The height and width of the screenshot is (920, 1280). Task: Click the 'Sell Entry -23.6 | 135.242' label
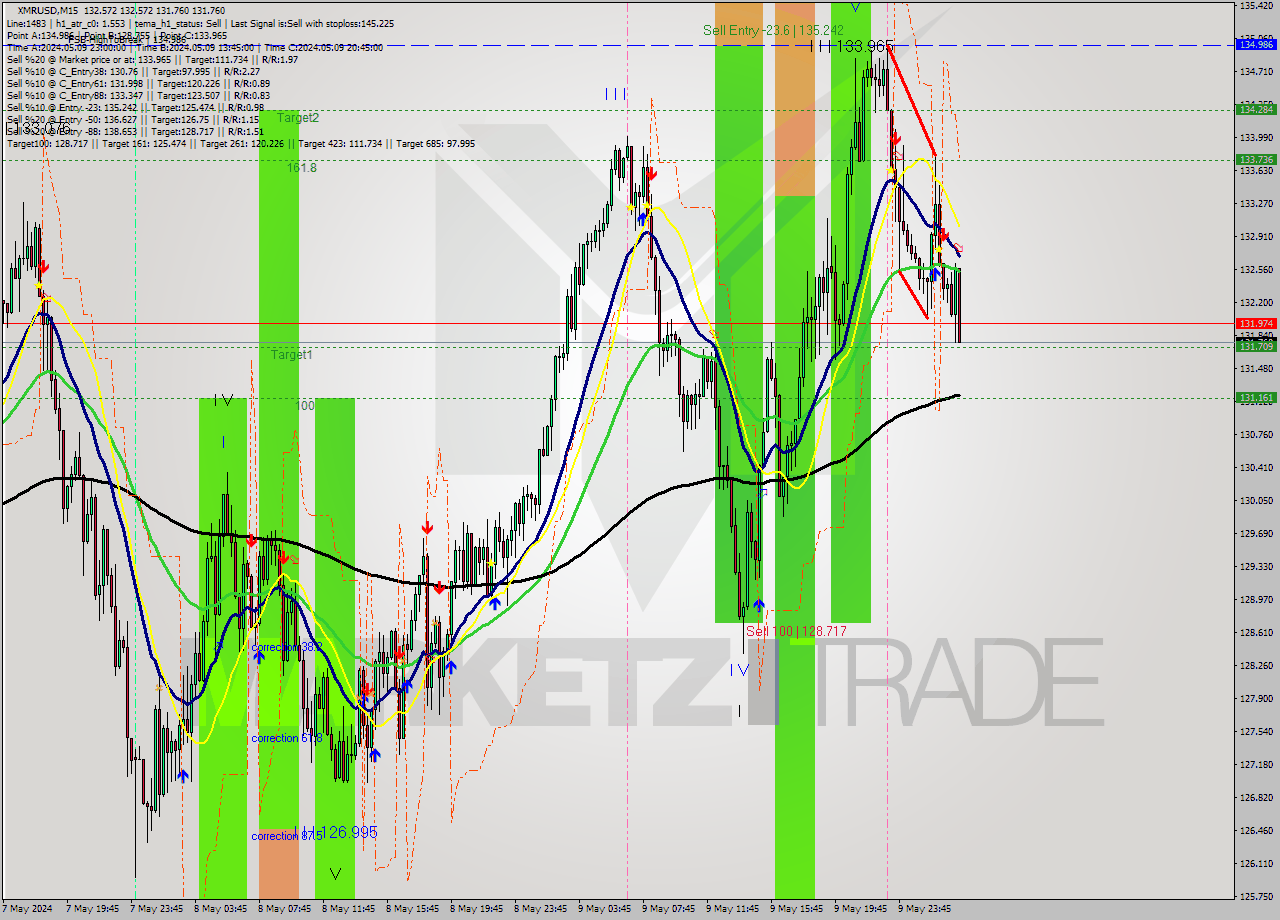773,31
